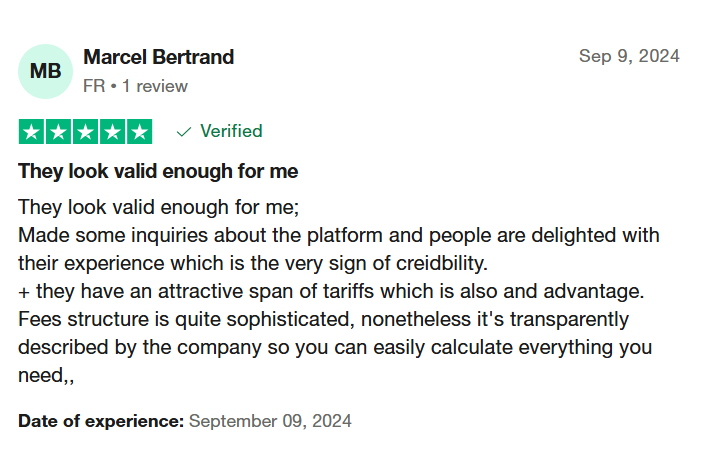This screenshot has height=461, width=707.
Task: Click the line about attractive span of tariffs
Action: click(x=331, y=291)
